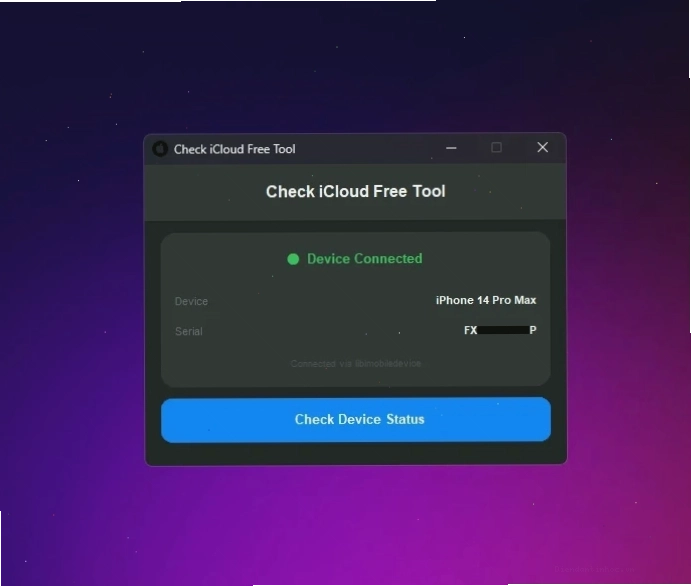Click the 'Serial' field label
This screenshot has height=586, width=691.
point(189,331)
